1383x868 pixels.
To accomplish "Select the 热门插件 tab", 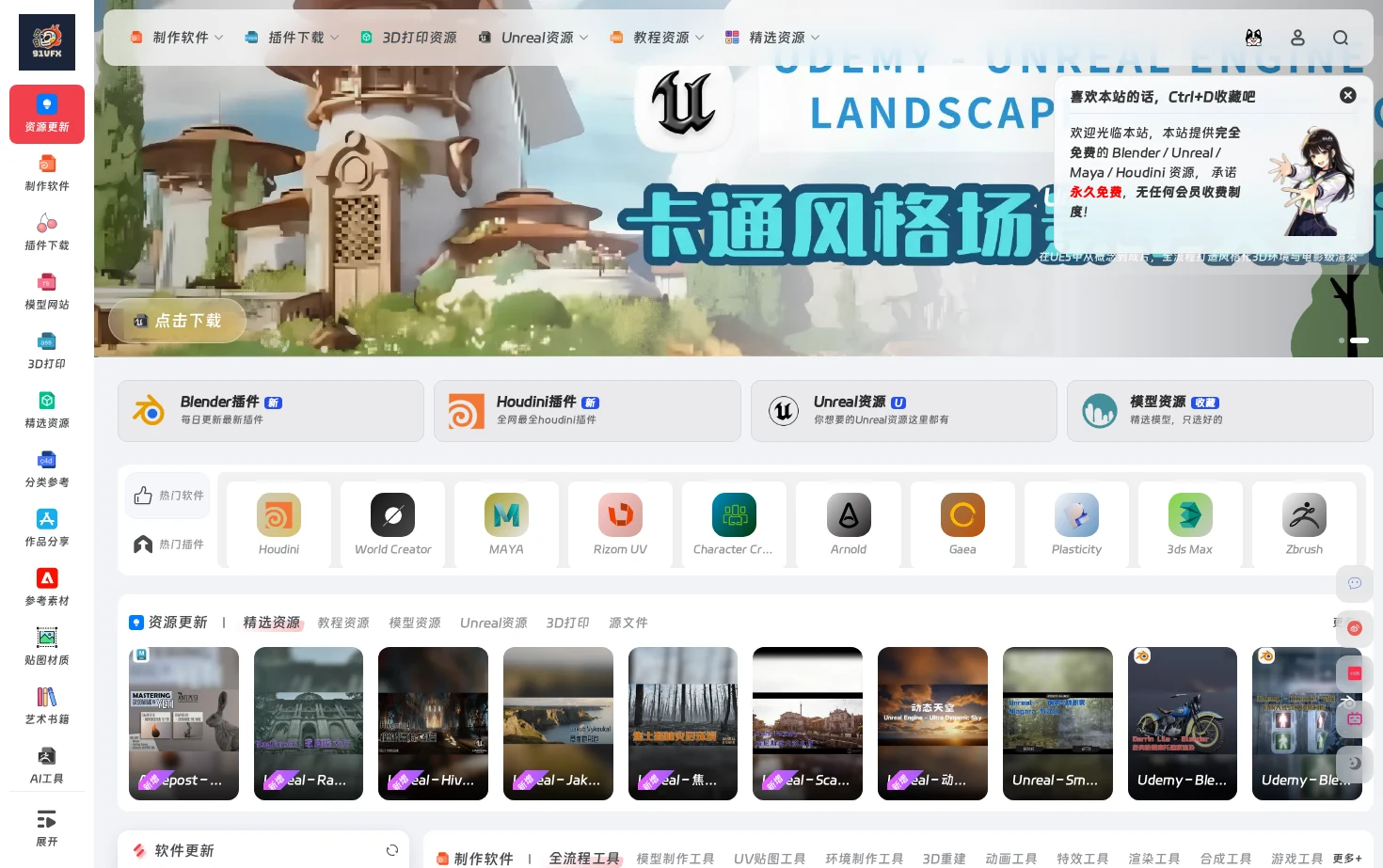I will tap(168, 544).
